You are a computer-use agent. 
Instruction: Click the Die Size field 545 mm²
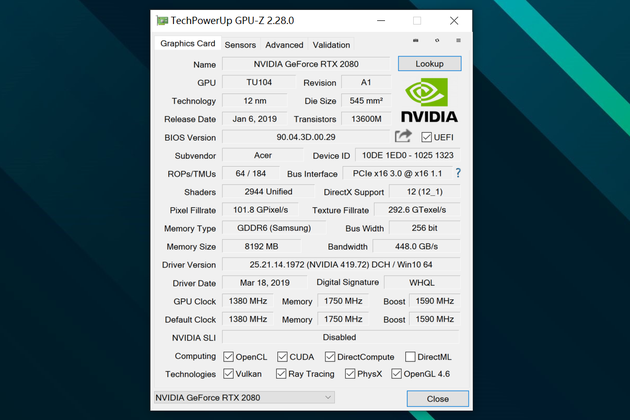coord(366,100)
